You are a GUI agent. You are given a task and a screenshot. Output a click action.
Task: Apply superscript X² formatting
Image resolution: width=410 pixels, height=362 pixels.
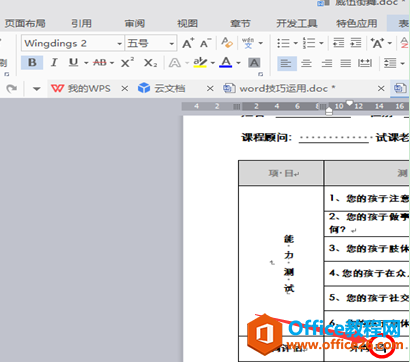point(127,63)
